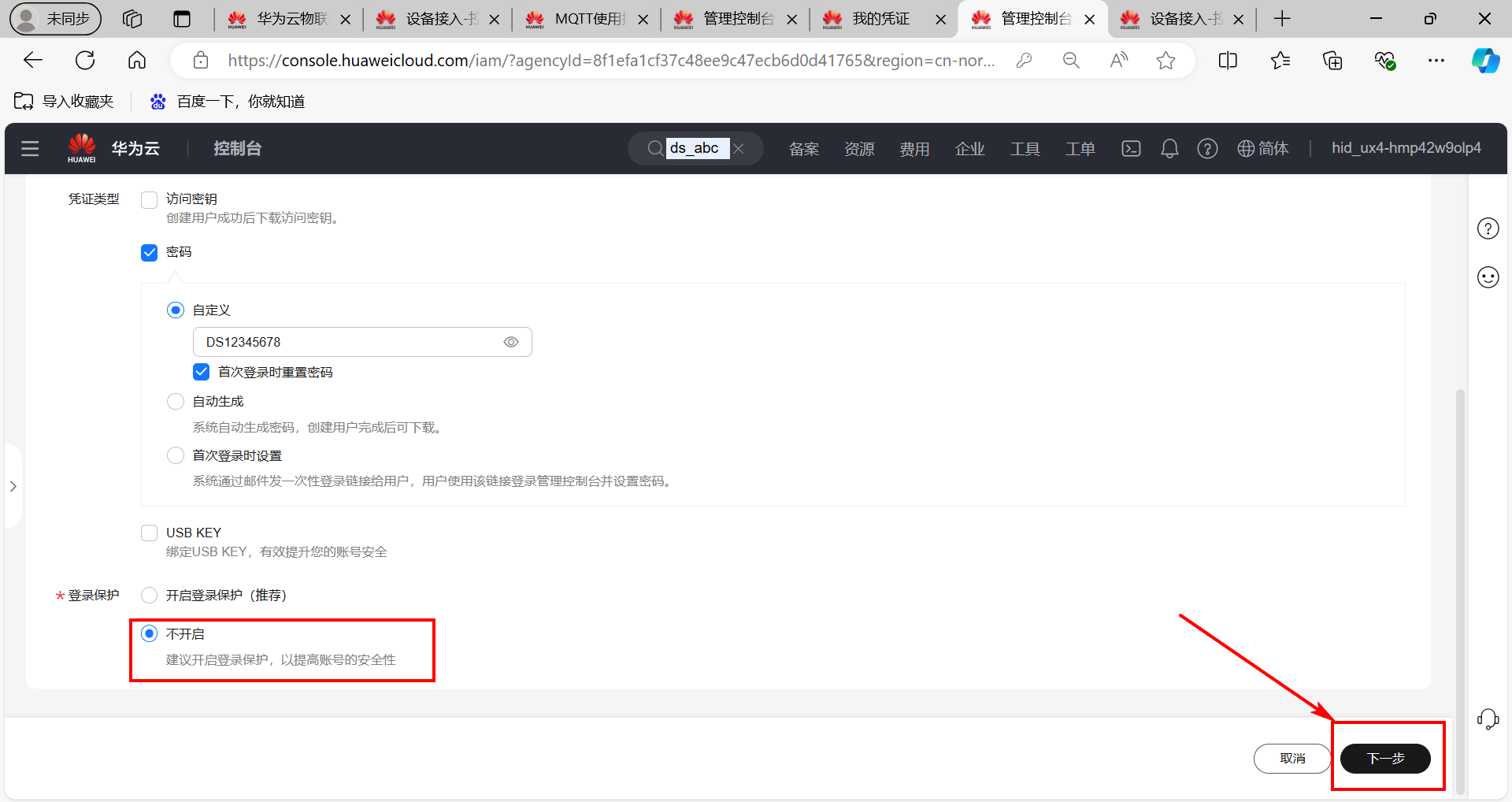Open the CLI terminal icon in top navigation
This screenshot has height=802, width=1512.
point(1131,148)
